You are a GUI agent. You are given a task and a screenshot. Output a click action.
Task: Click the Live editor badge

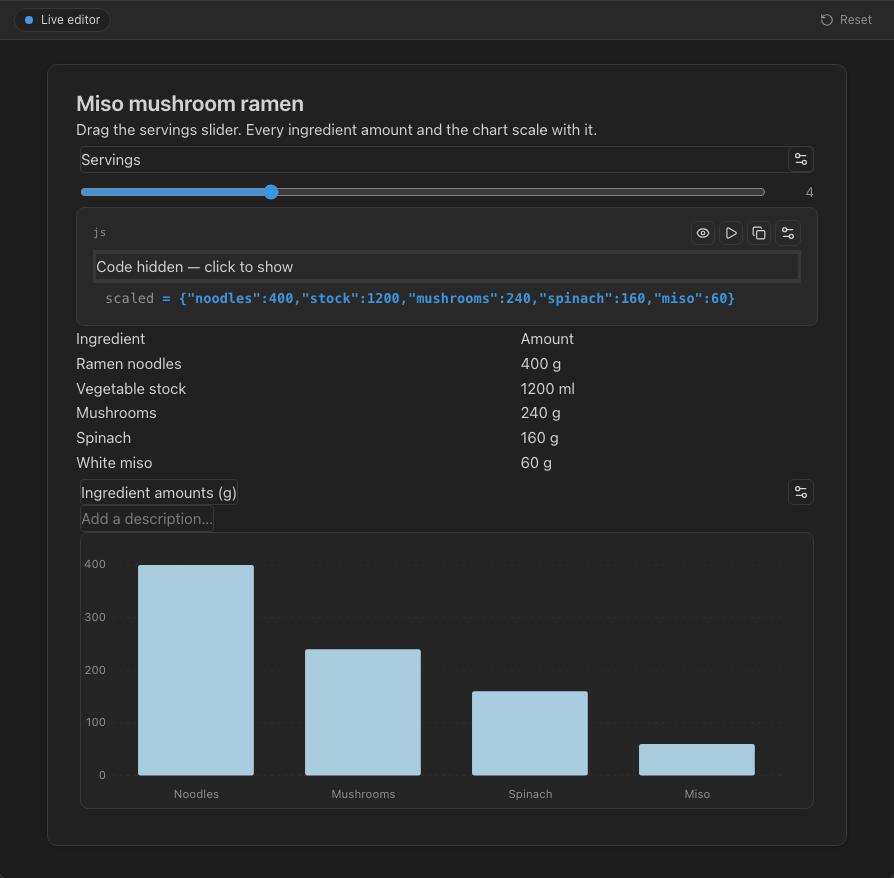62,20
